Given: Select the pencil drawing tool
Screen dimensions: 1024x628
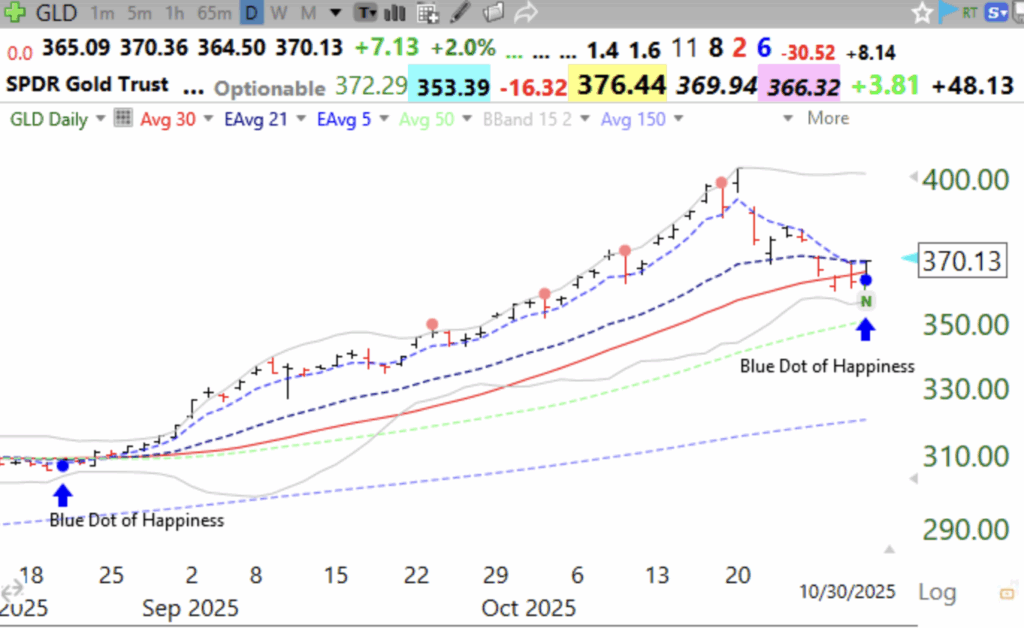Looking at the screenshot, I should click(459, 13).
